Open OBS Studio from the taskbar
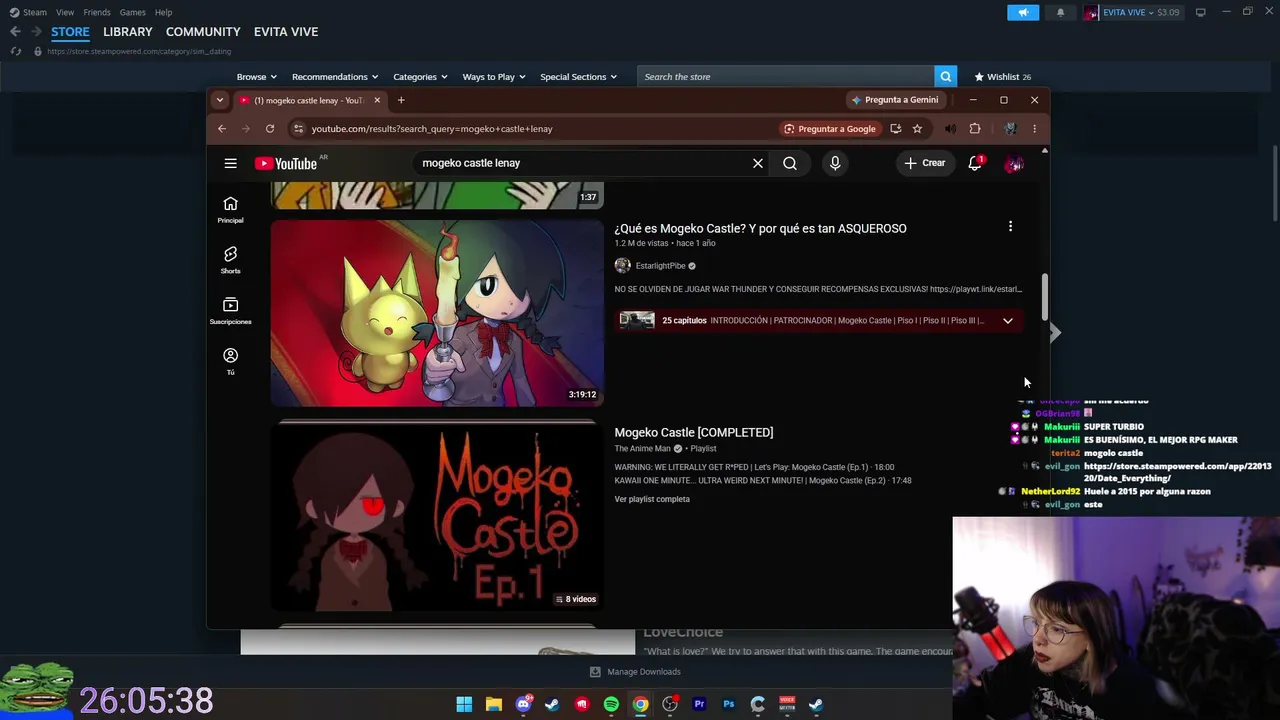 click(x=670, y=704)
